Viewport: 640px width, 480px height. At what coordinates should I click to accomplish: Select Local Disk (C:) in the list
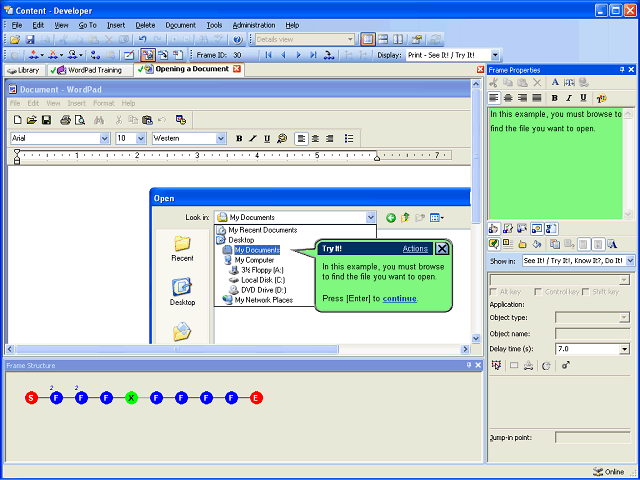[263, 280]
